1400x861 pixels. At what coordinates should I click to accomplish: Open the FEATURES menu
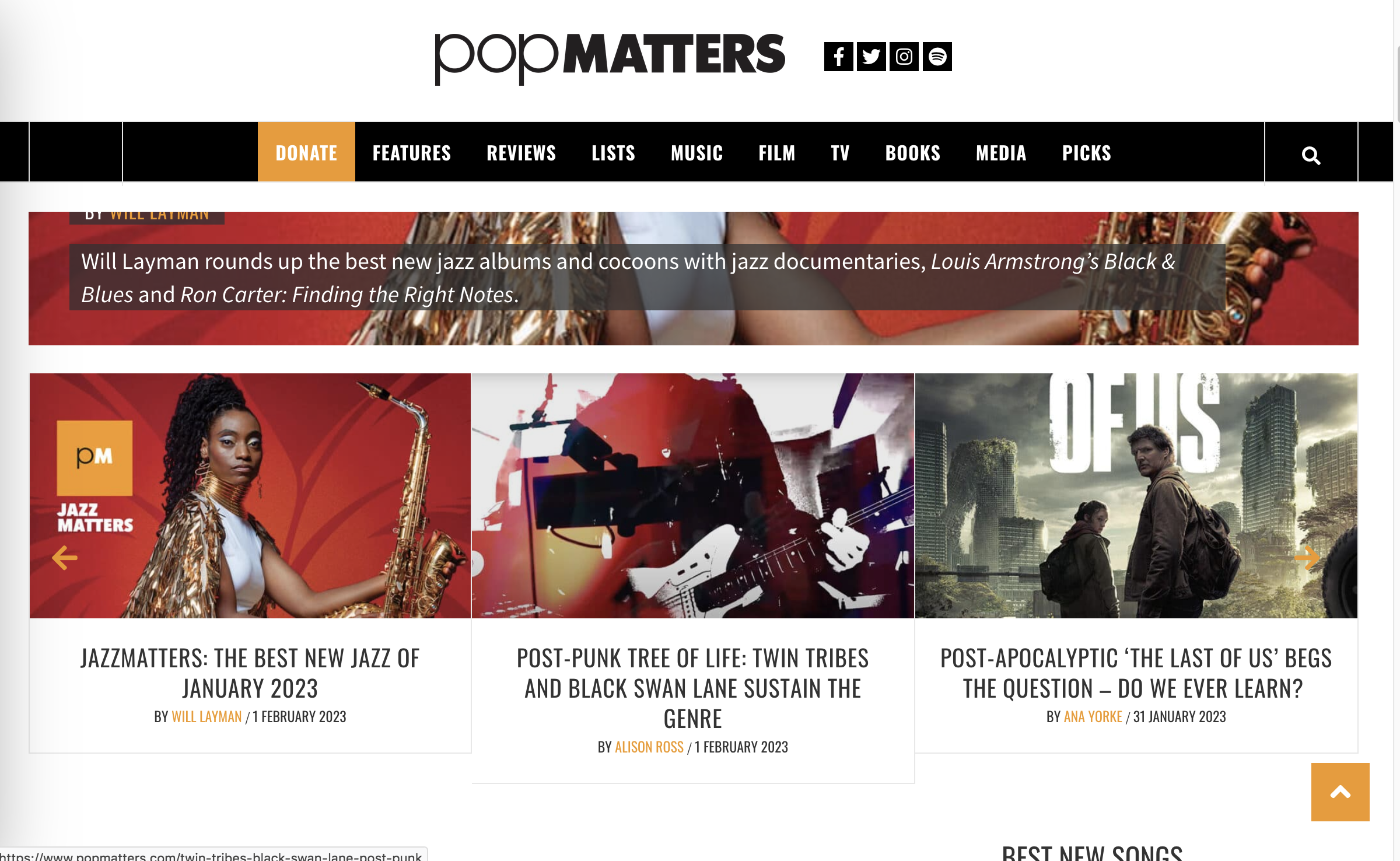(412, 153)
